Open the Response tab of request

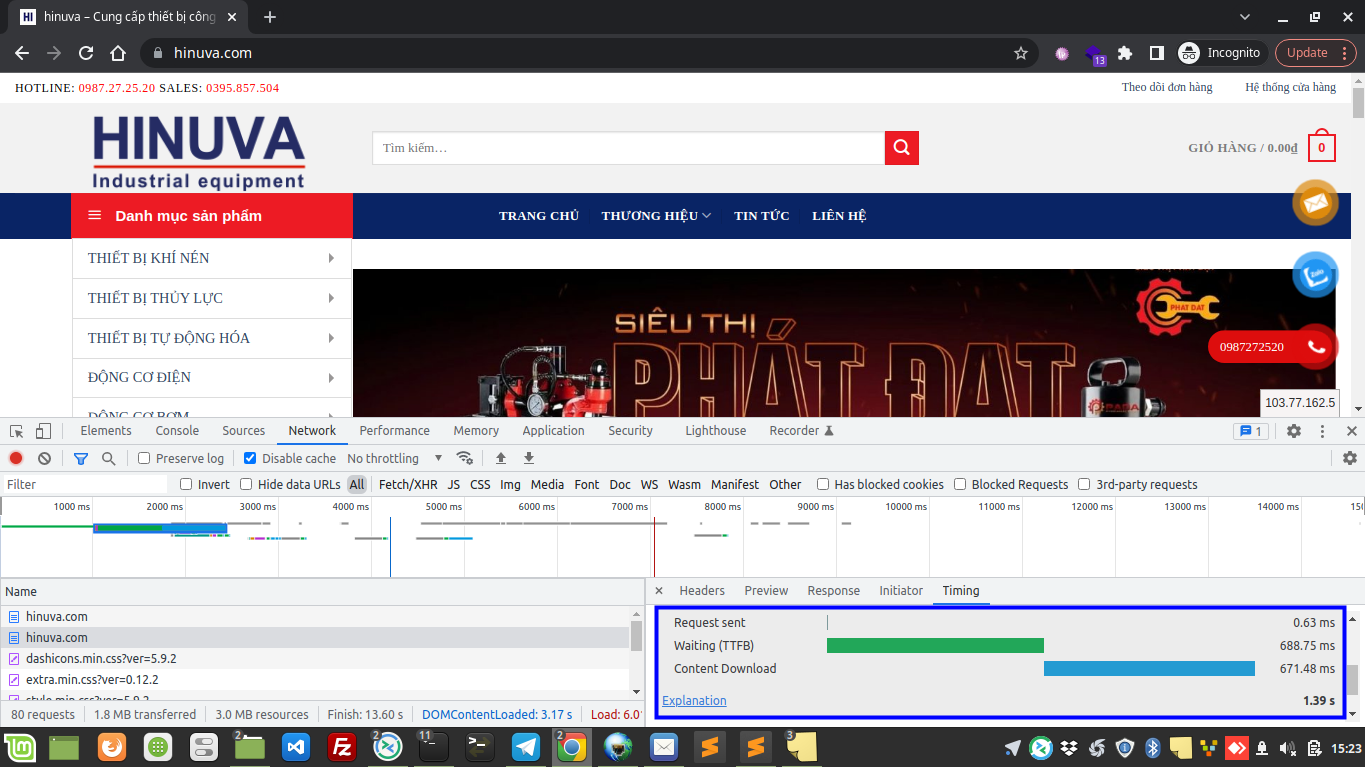coord(834,591)
